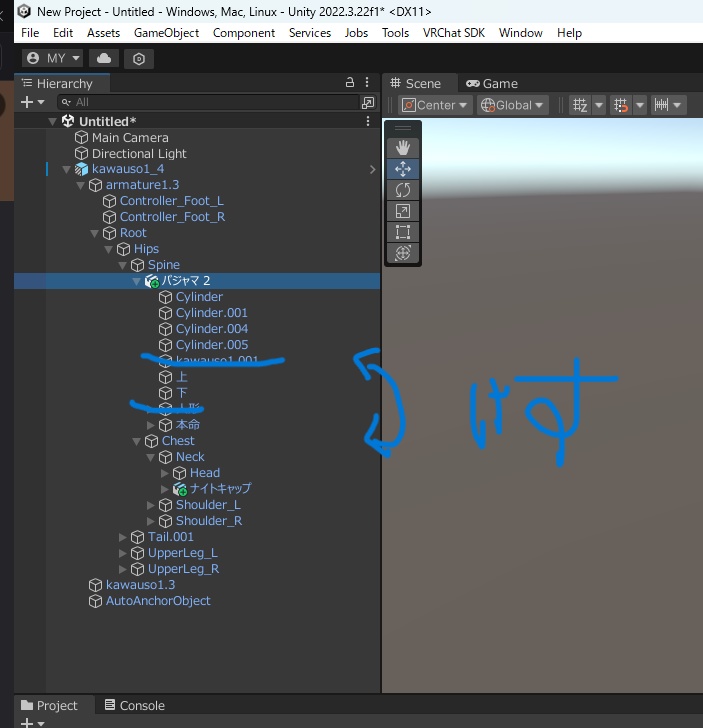Open grid visibility dropdown arrow
Viewport: 703px width, 728px height.
[599, 105]
